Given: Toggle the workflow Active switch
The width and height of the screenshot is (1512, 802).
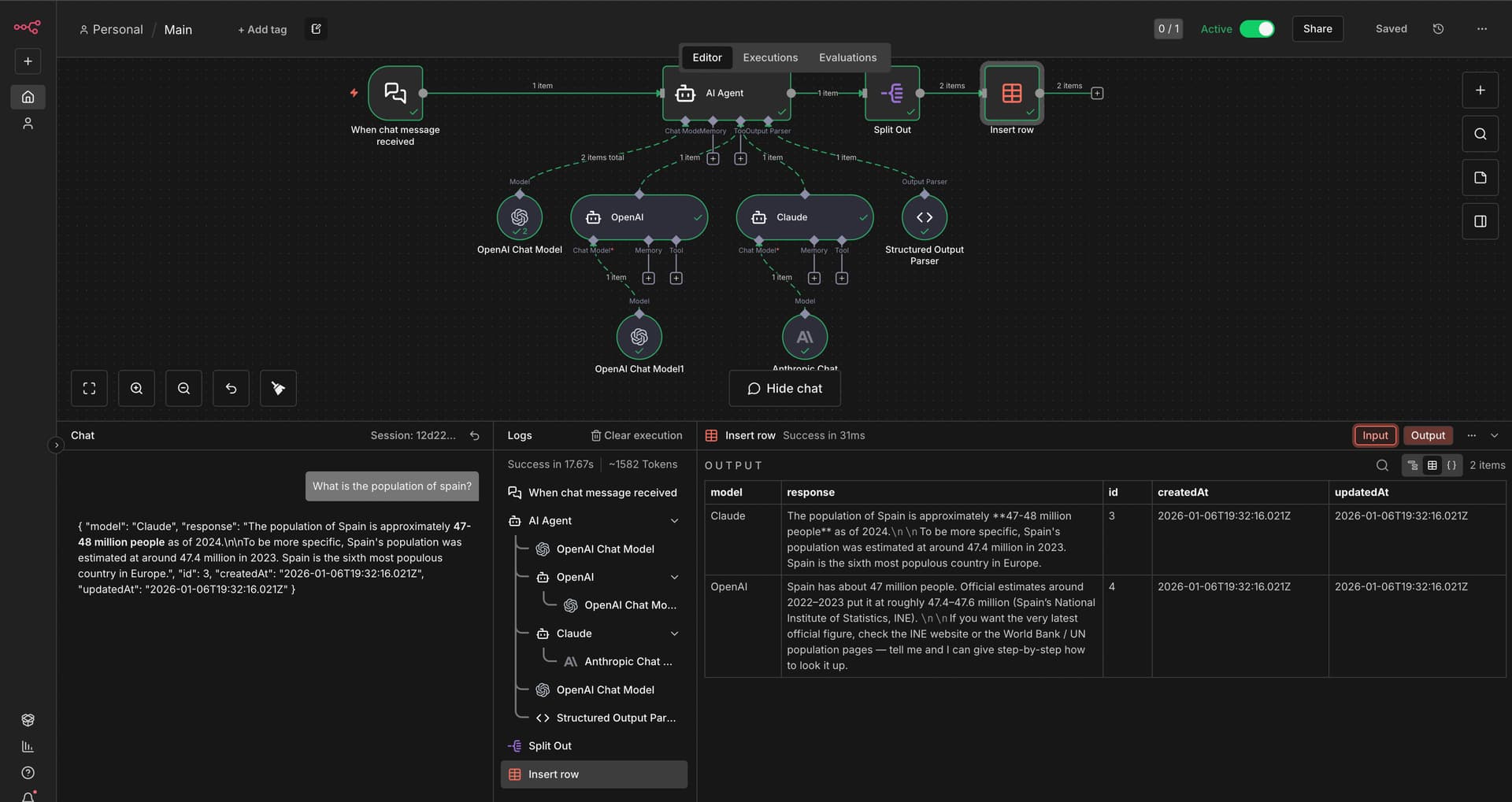Looking at the screenshot, I should pos(1257,29).
